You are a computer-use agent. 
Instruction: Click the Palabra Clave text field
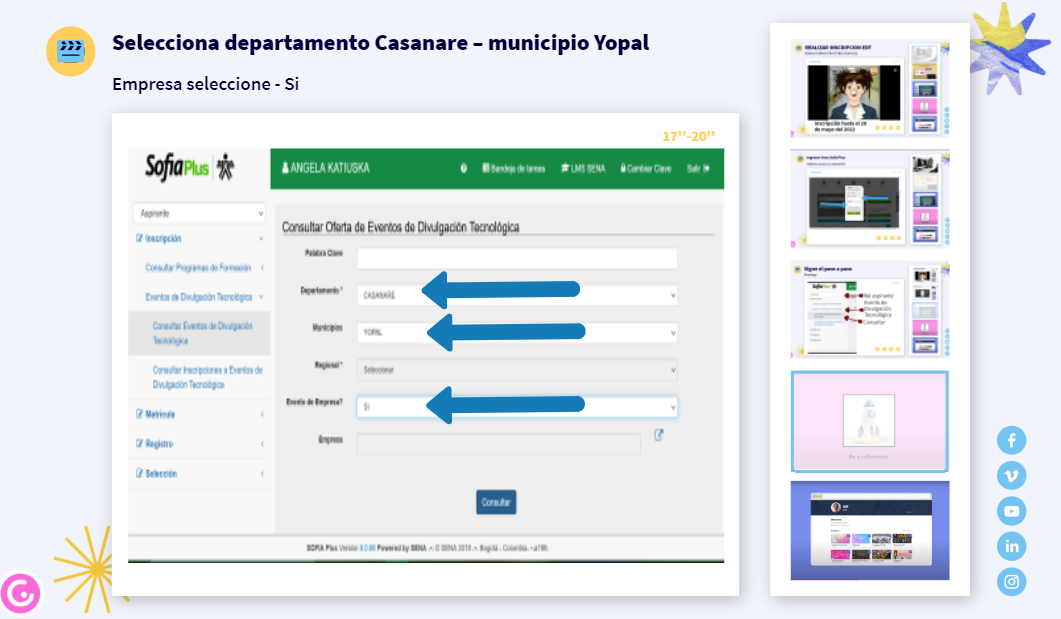click(x=516, y=258)
